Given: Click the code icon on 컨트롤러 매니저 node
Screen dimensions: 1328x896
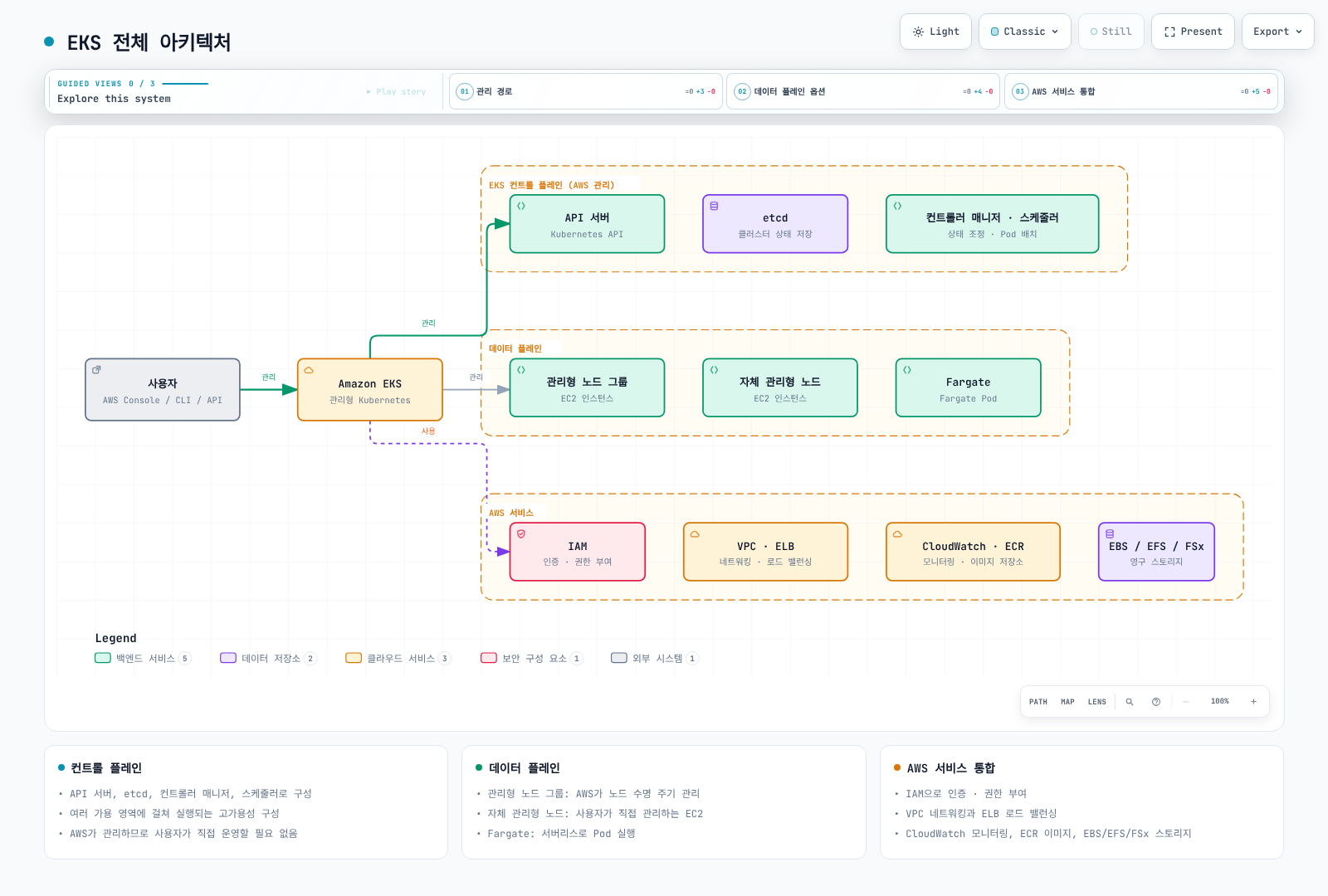Looking at the screenshot, I should click(897, 206).
